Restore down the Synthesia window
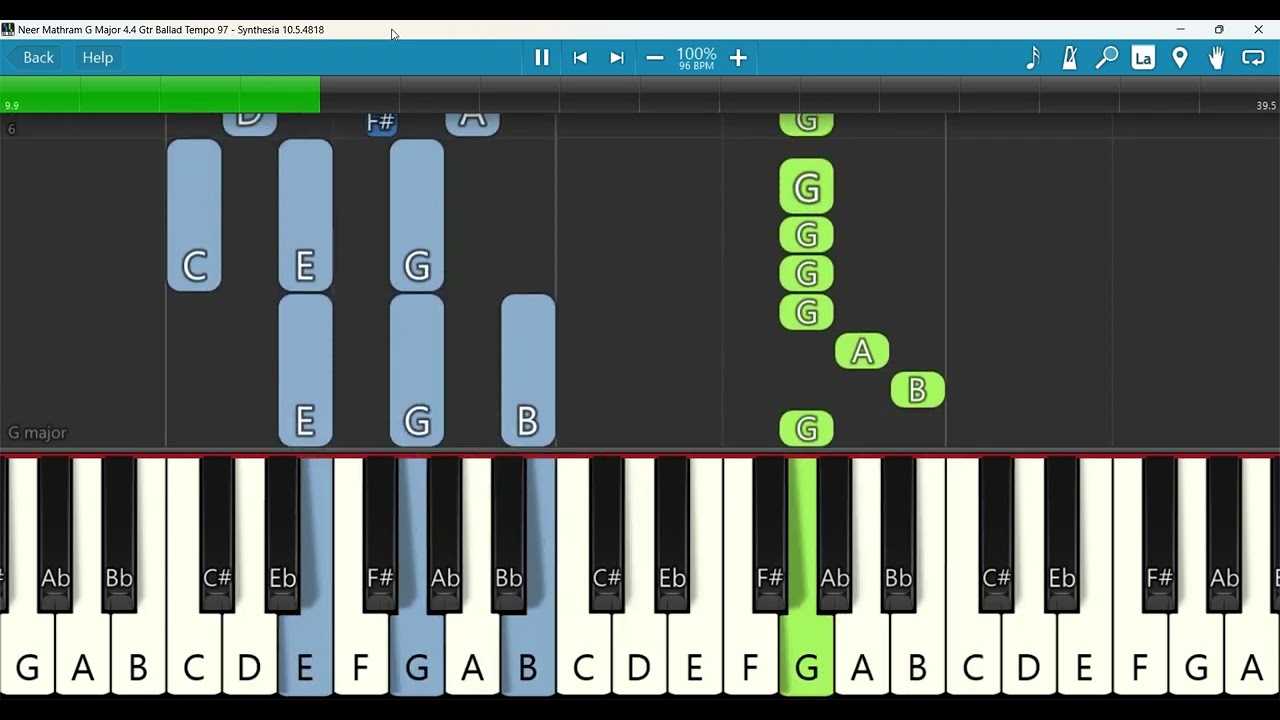The height and width of the screenshot is (720, 1280). coord(1219,29)
